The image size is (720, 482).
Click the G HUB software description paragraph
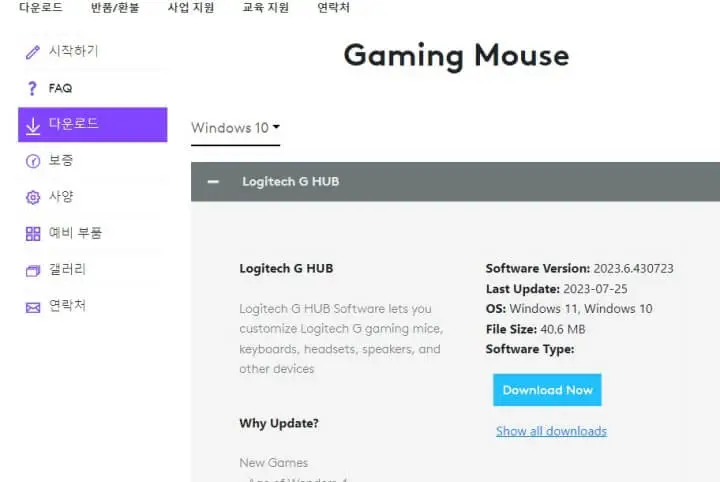[341, 339]
